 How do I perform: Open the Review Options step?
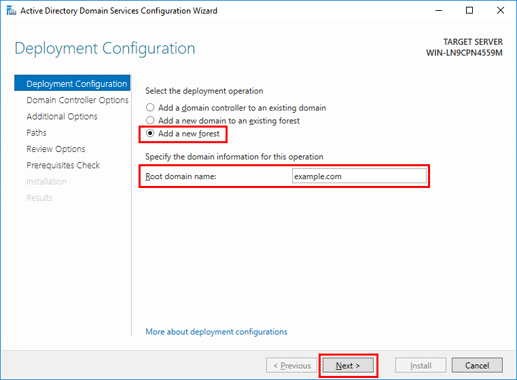tap(56, 149)
